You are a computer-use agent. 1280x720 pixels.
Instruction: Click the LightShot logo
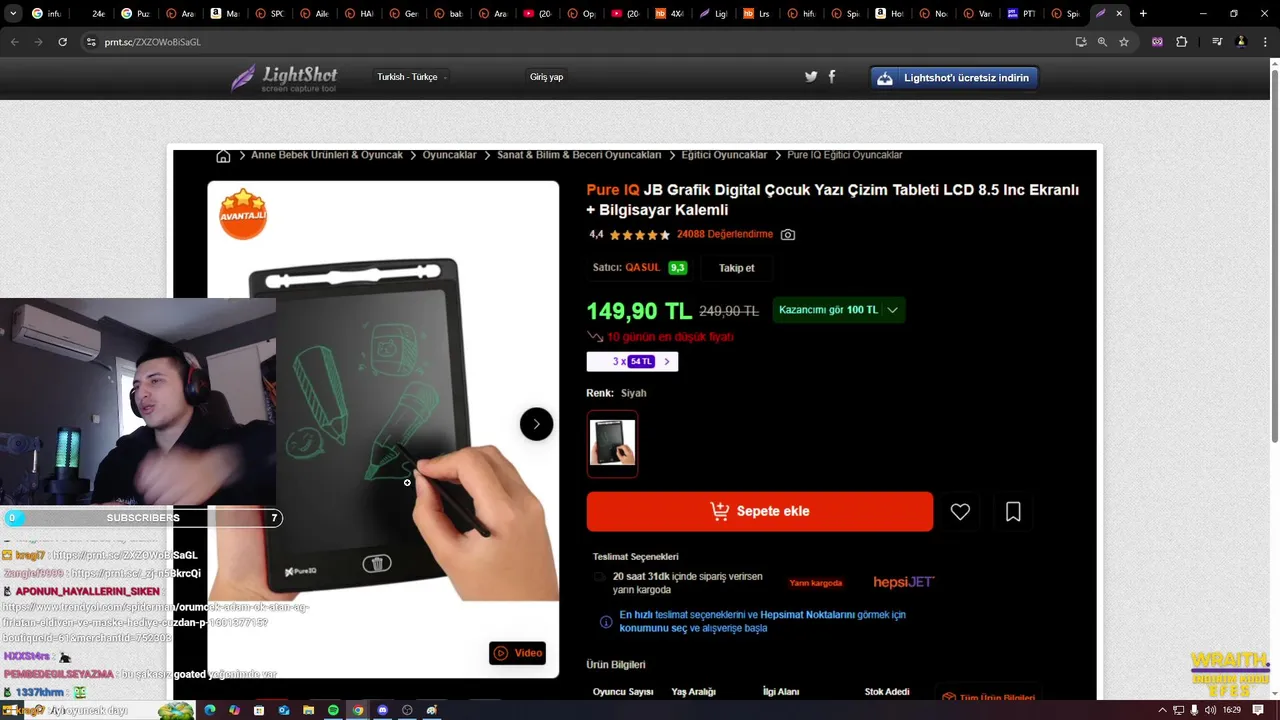[x=284, y=78]
